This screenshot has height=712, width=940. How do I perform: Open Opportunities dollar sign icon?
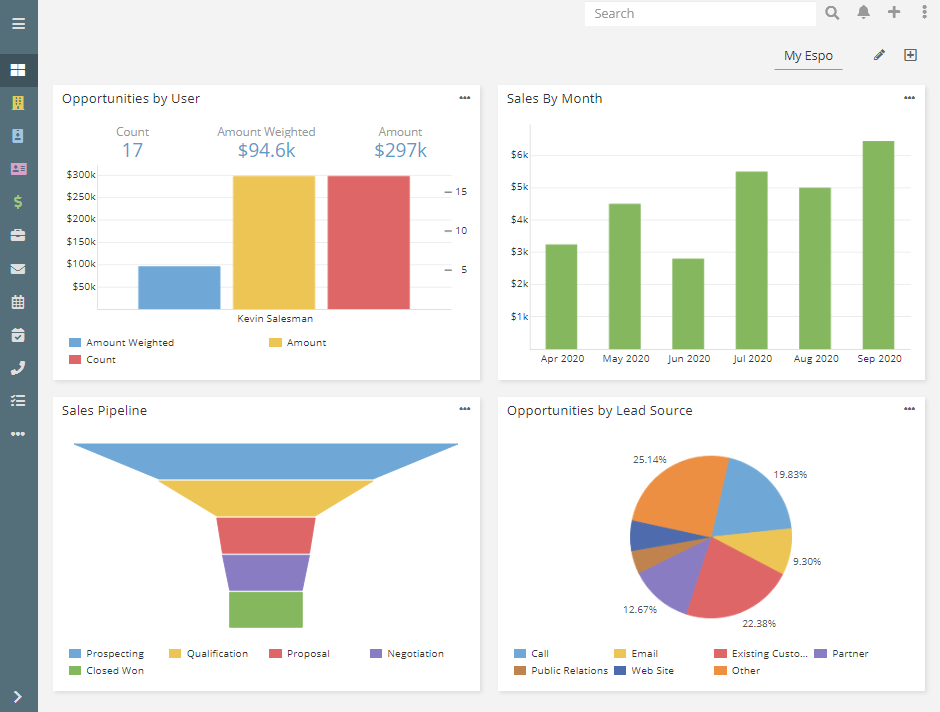(x=18, y=202)
